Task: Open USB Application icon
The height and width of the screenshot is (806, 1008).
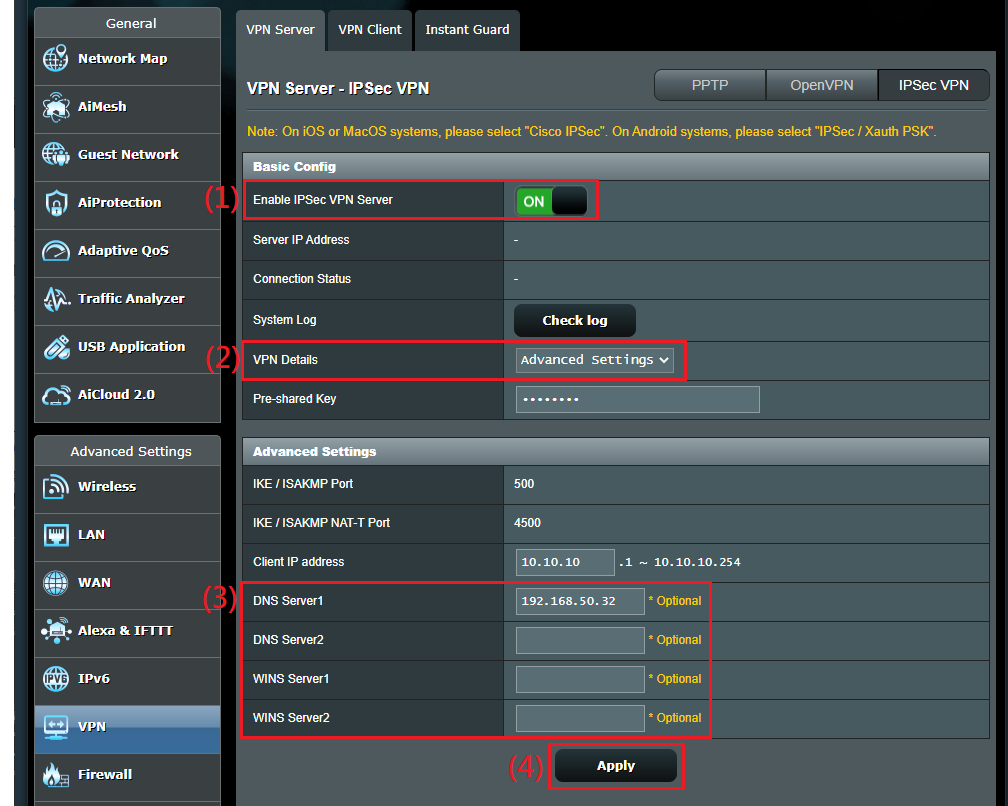Action: pos(56,347)
